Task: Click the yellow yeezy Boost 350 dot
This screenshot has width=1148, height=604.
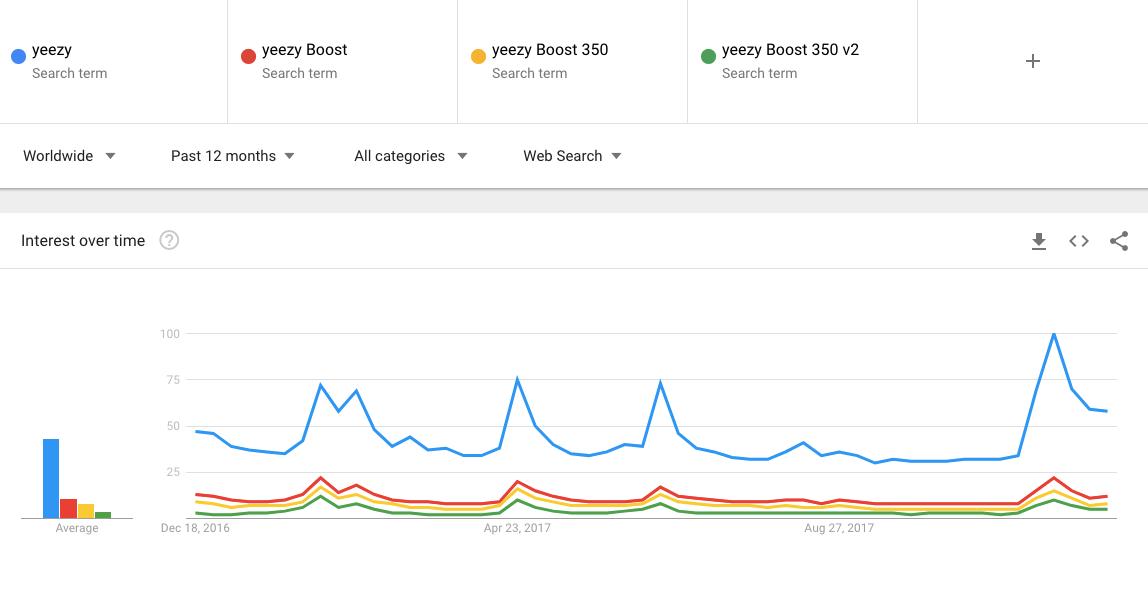Action: (x=478, y=56)
